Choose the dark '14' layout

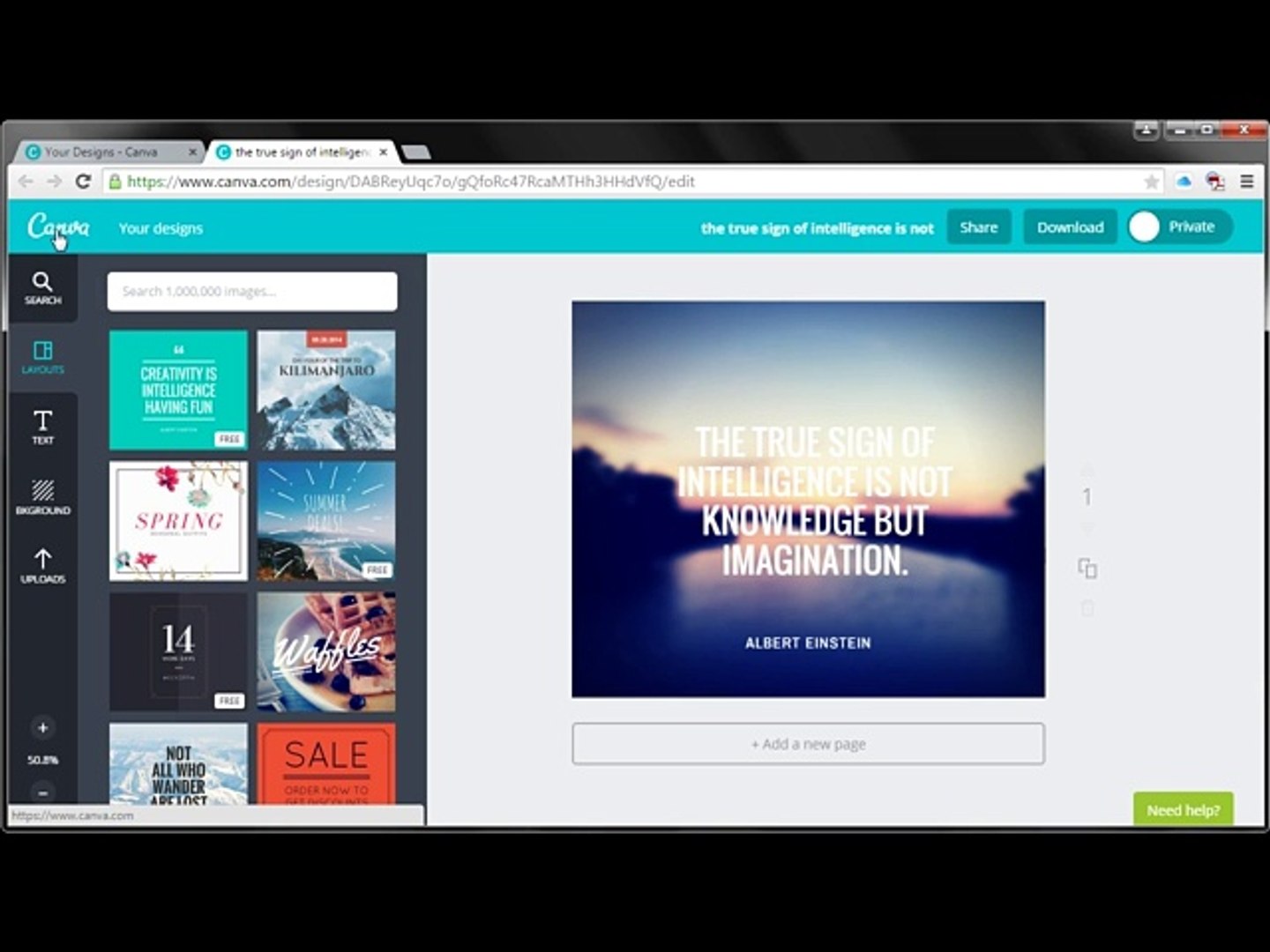[x=178, y=651]
